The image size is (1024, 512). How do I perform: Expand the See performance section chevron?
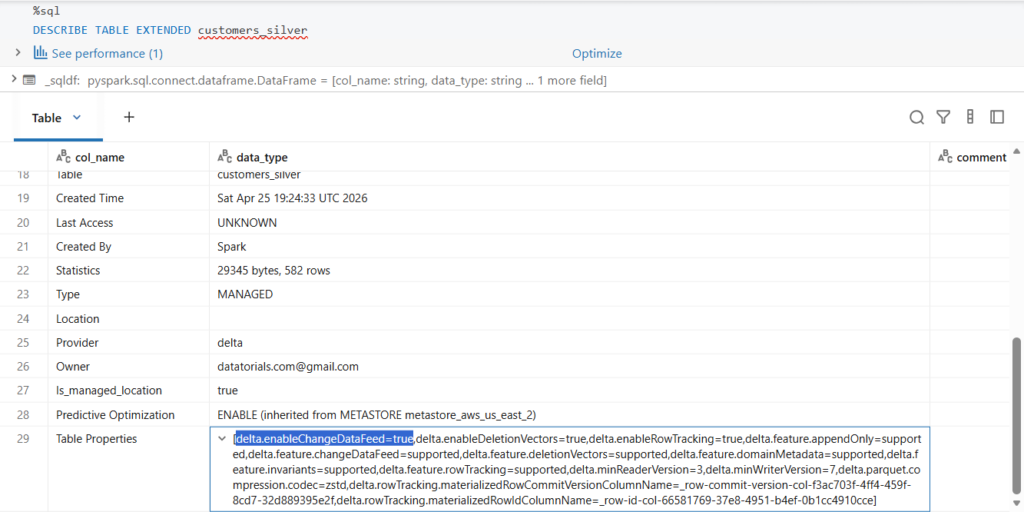pos(18,52)
